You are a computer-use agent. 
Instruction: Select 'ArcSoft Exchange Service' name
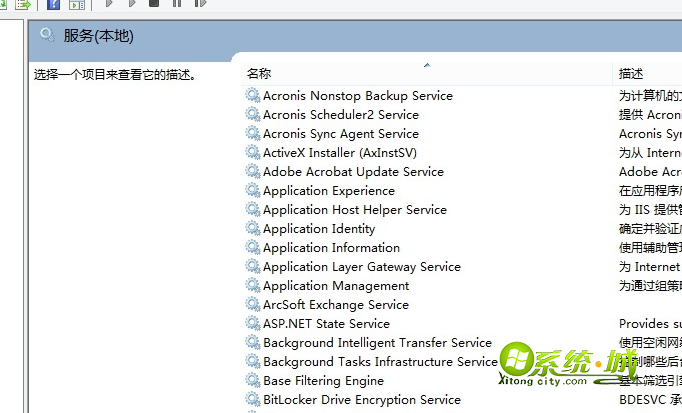pos(336,305)
